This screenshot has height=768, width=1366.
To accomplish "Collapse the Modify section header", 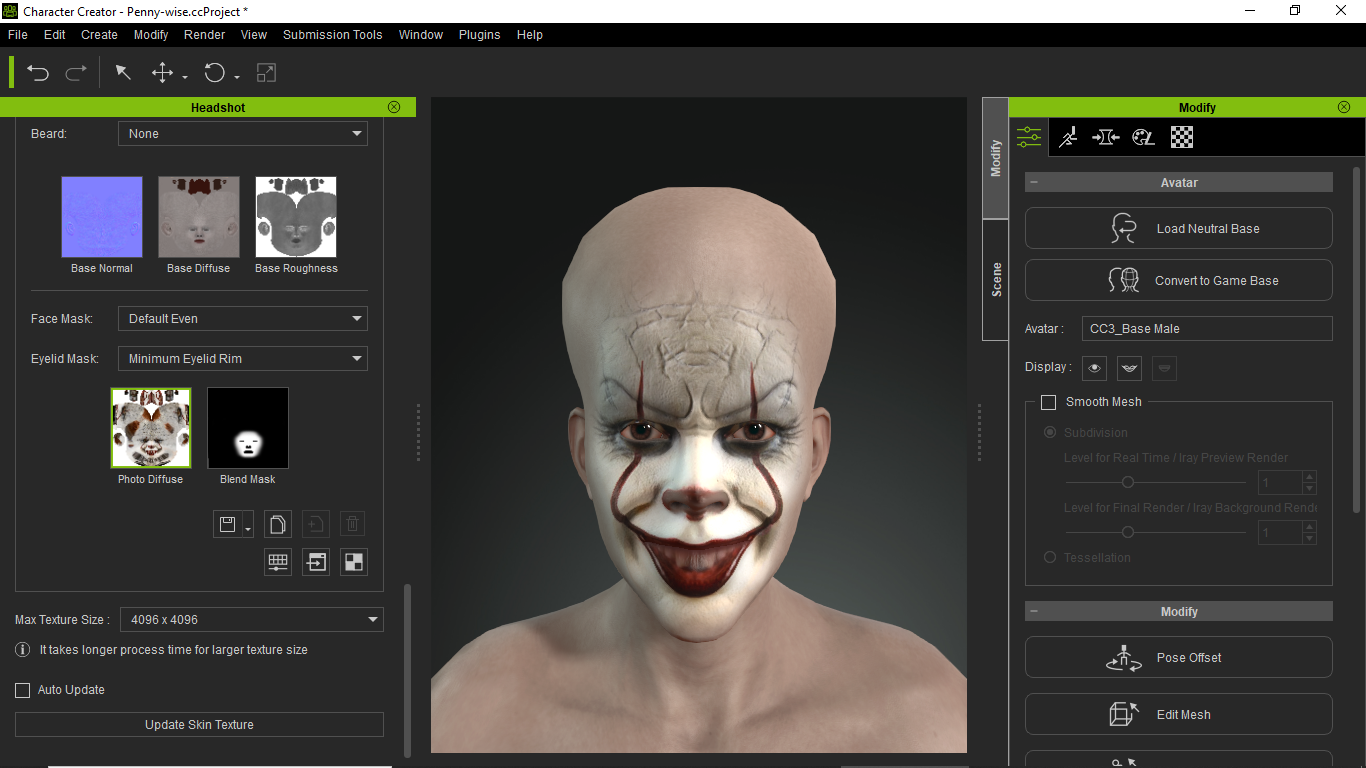I will [x=1179, y=611].
